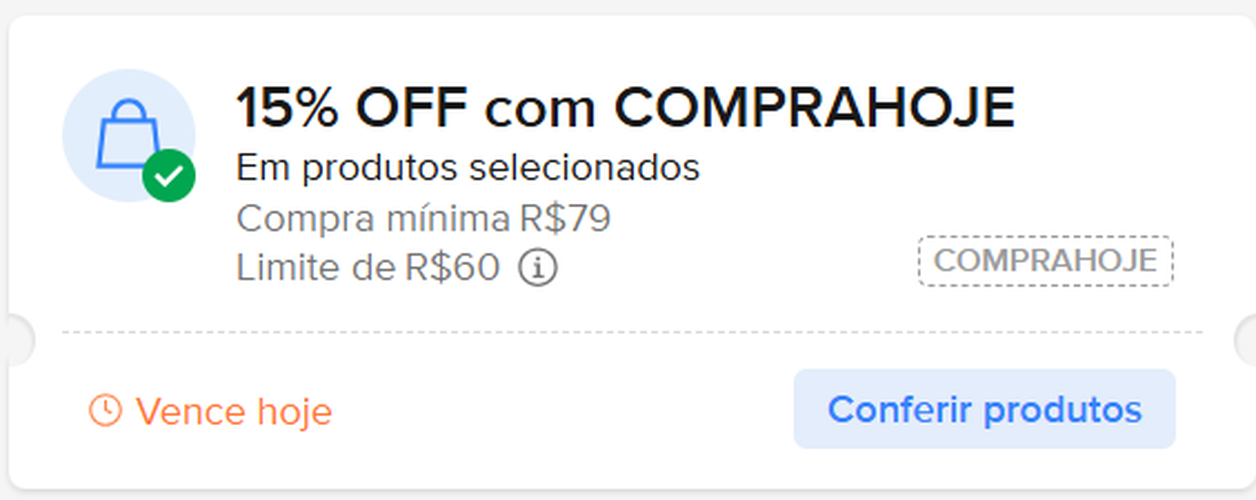Click the Compra mínima label
This screenshot has height=500, width=1256.
373,218
